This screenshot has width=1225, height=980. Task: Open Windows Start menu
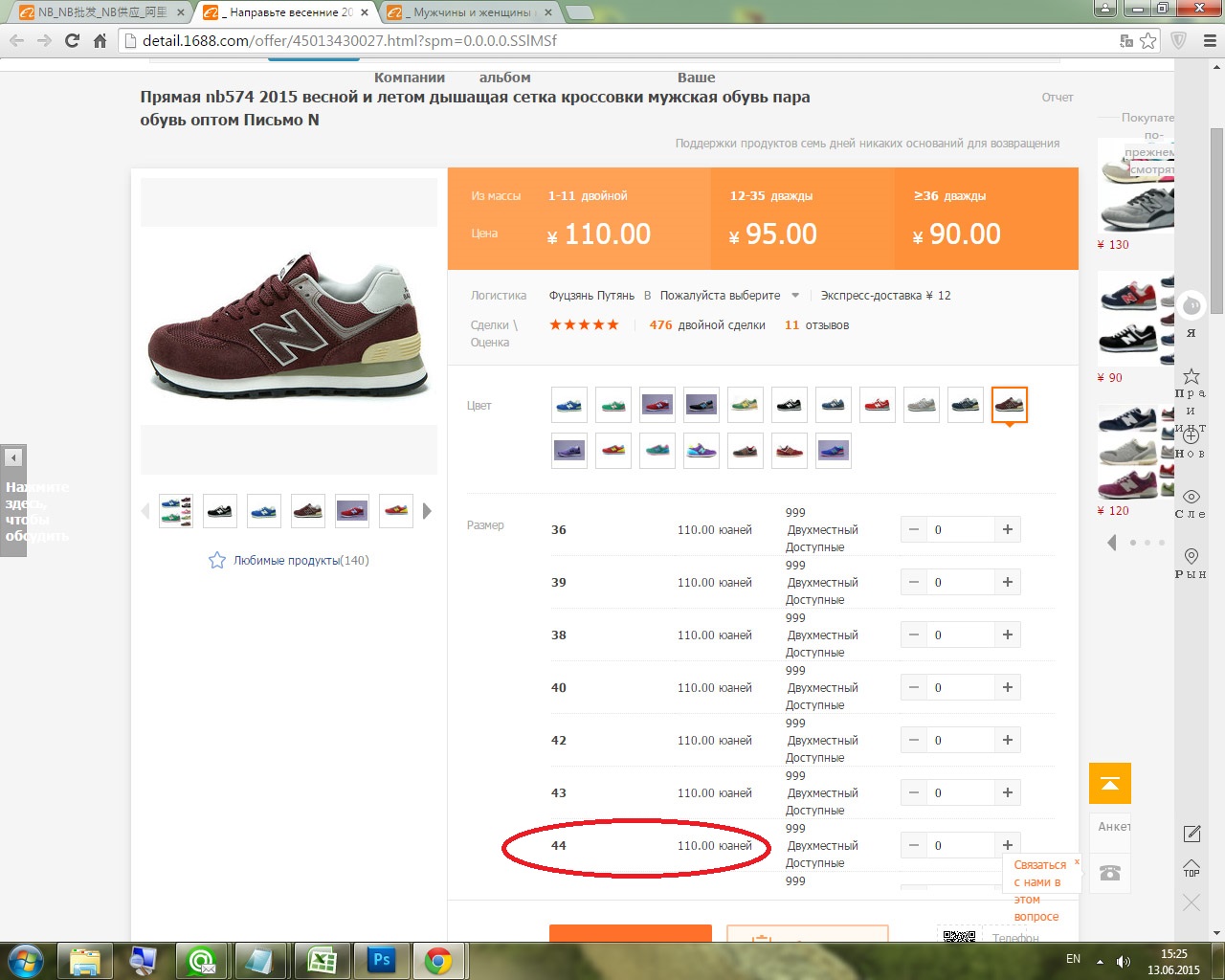click(26, 960)
